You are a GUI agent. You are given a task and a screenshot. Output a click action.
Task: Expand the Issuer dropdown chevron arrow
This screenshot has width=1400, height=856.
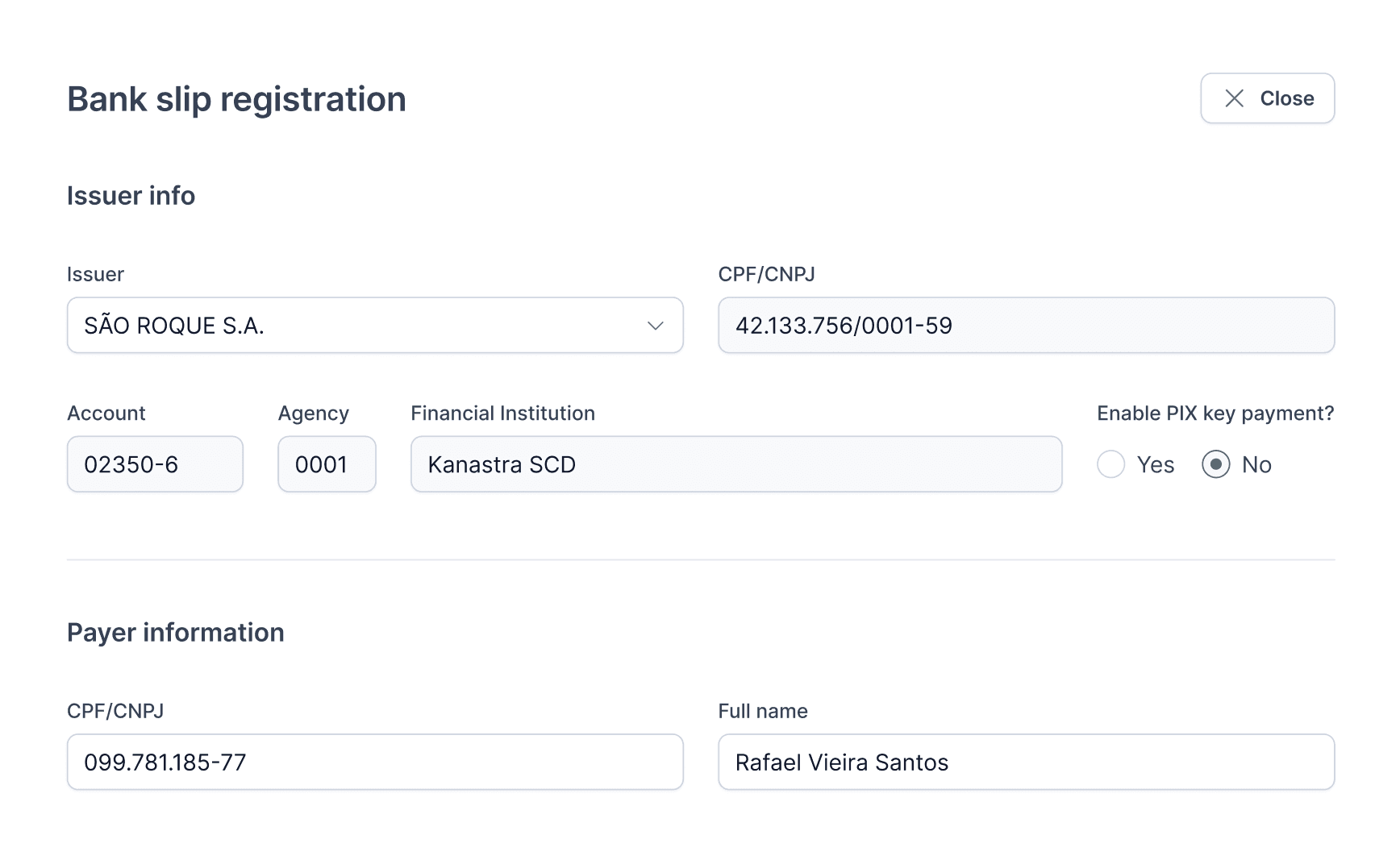(x=655, y=326)
